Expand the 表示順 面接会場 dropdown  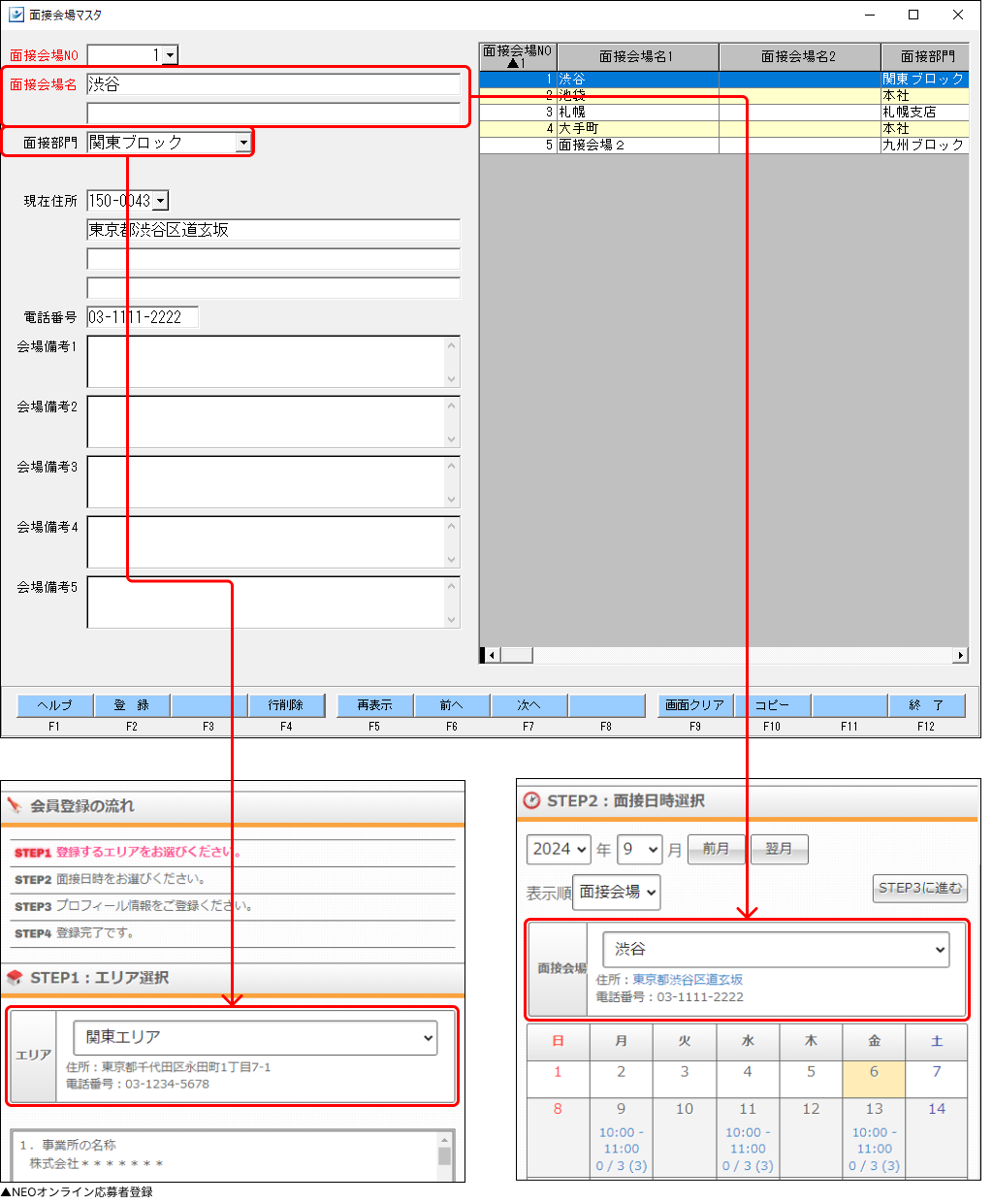617,893
